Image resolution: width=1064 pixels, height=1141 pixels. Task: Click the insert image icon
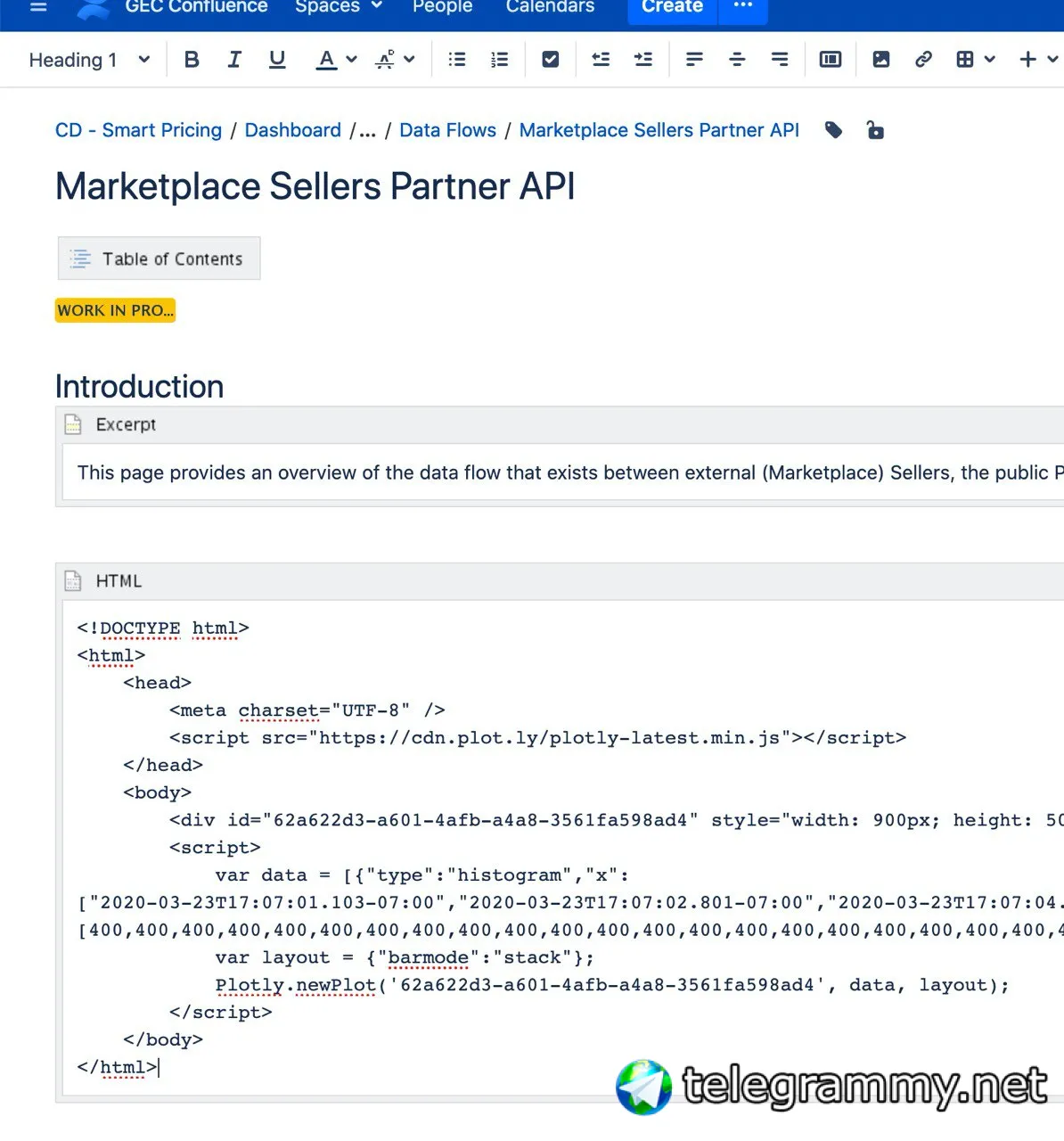click(x=881, y=60)
